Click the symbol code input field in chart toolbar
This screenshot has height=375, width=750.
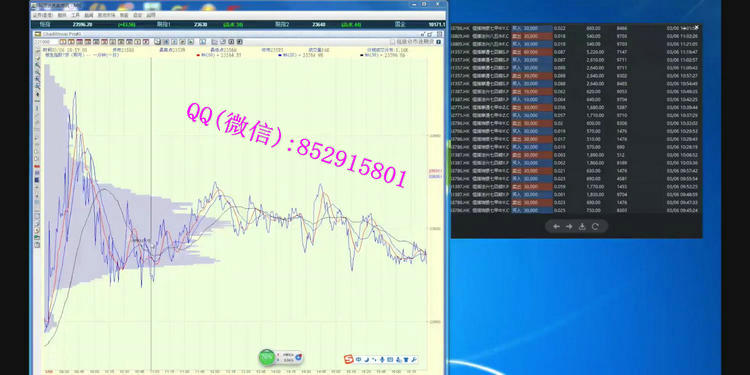coord(46,42)
